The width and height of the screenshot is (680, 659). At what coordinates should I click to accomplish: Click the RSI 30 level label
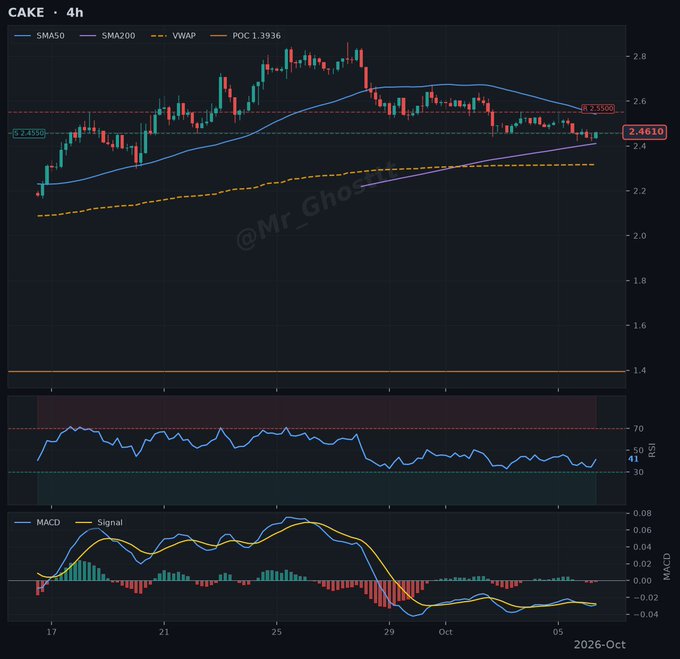click(638, 472)
